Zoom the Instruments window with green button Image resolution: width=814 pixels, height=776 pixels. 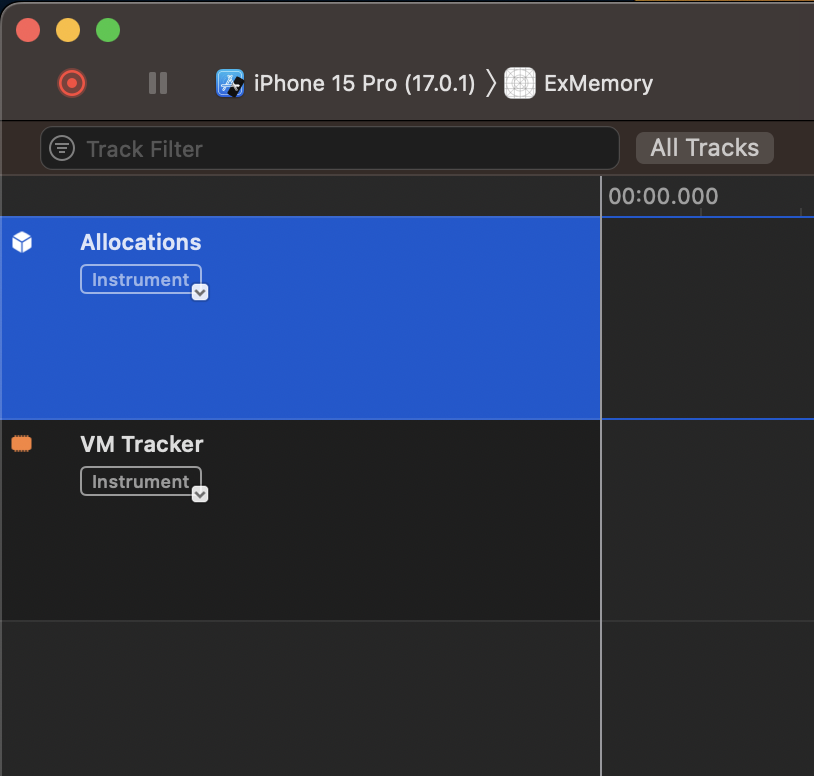(108, 30)
